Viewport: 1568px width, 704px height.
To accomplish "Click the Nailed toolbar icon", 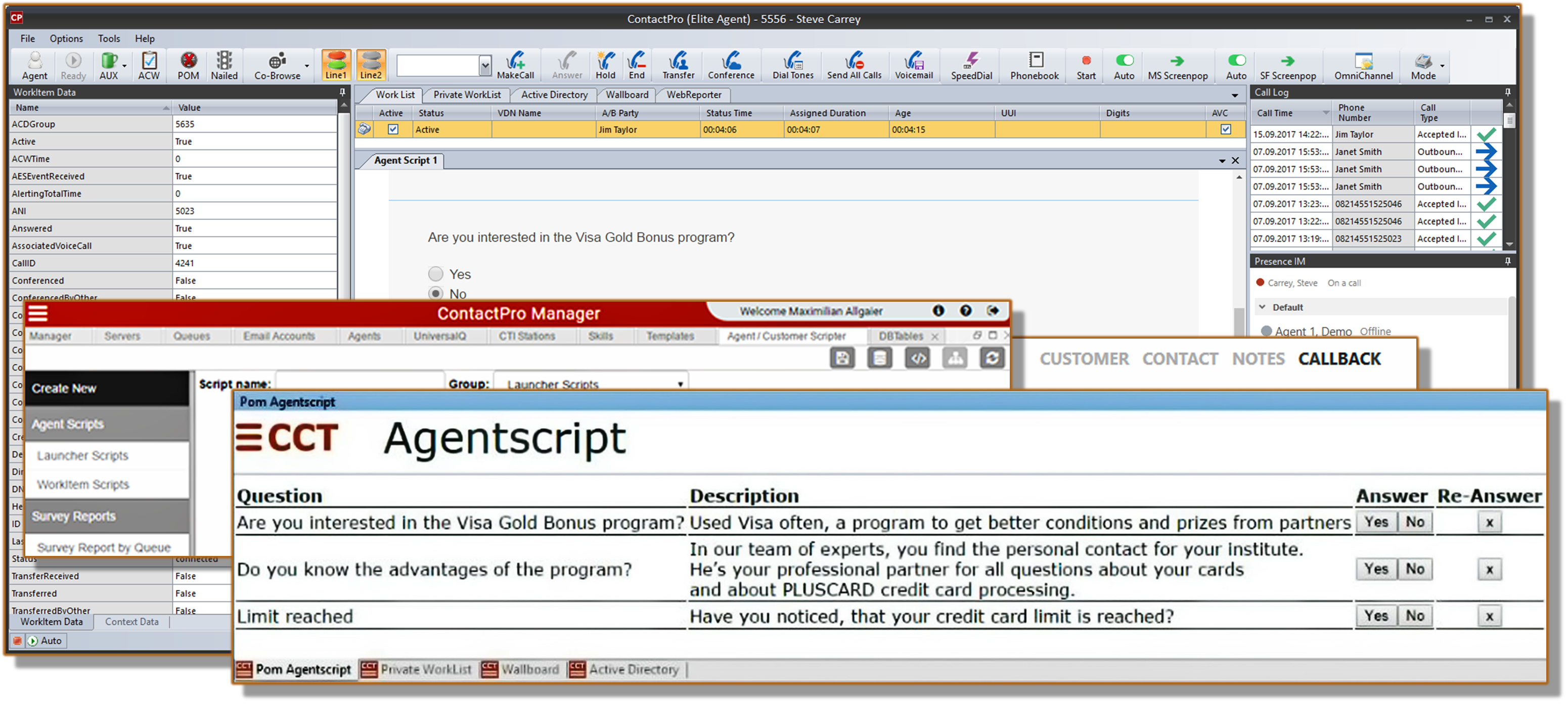I will click(x=225, y=66).
